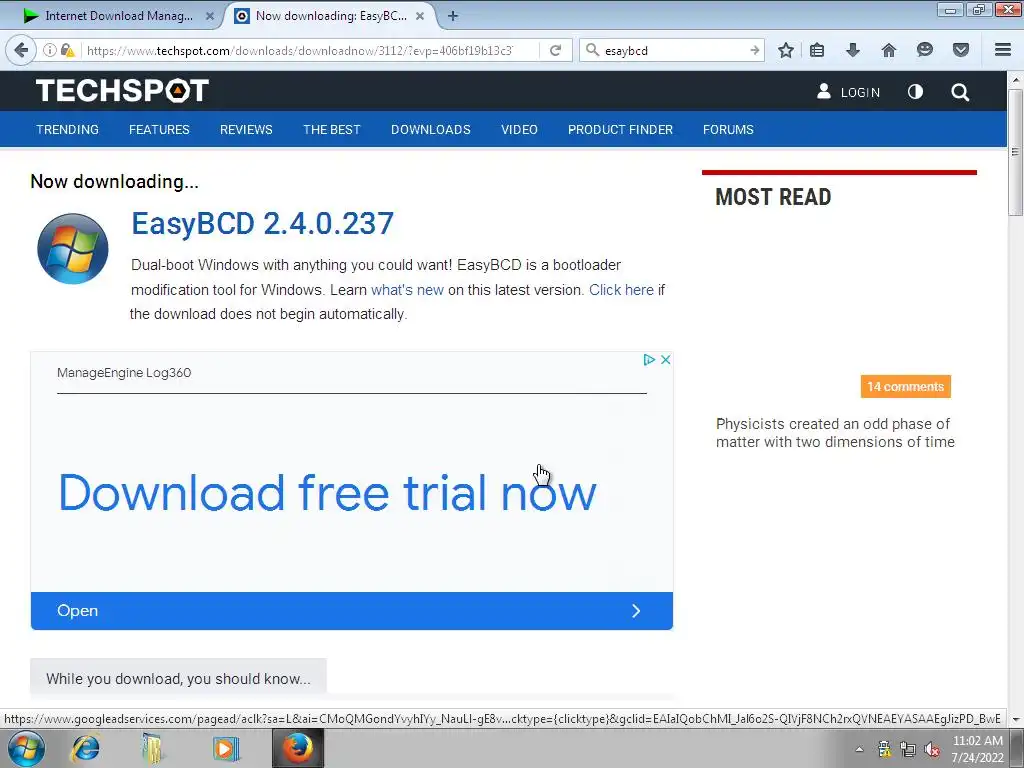The image size is (1024, 768).
Task: Close the Internet Download Manager tab
Action: point(210,16)
